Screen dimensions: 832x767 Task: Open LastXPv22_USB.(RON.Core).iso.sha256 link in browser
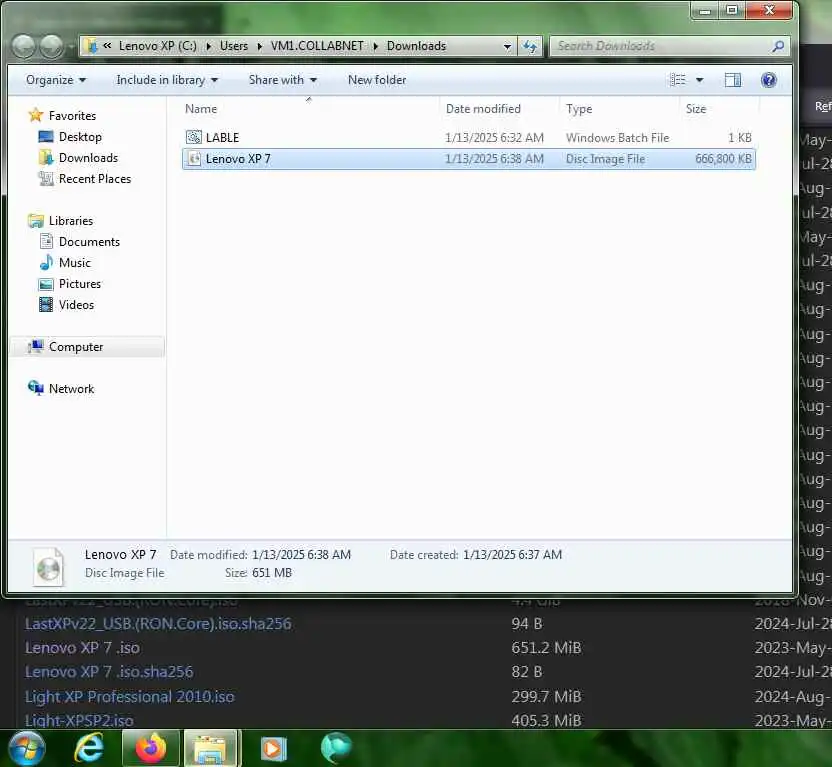coord(158,624)
